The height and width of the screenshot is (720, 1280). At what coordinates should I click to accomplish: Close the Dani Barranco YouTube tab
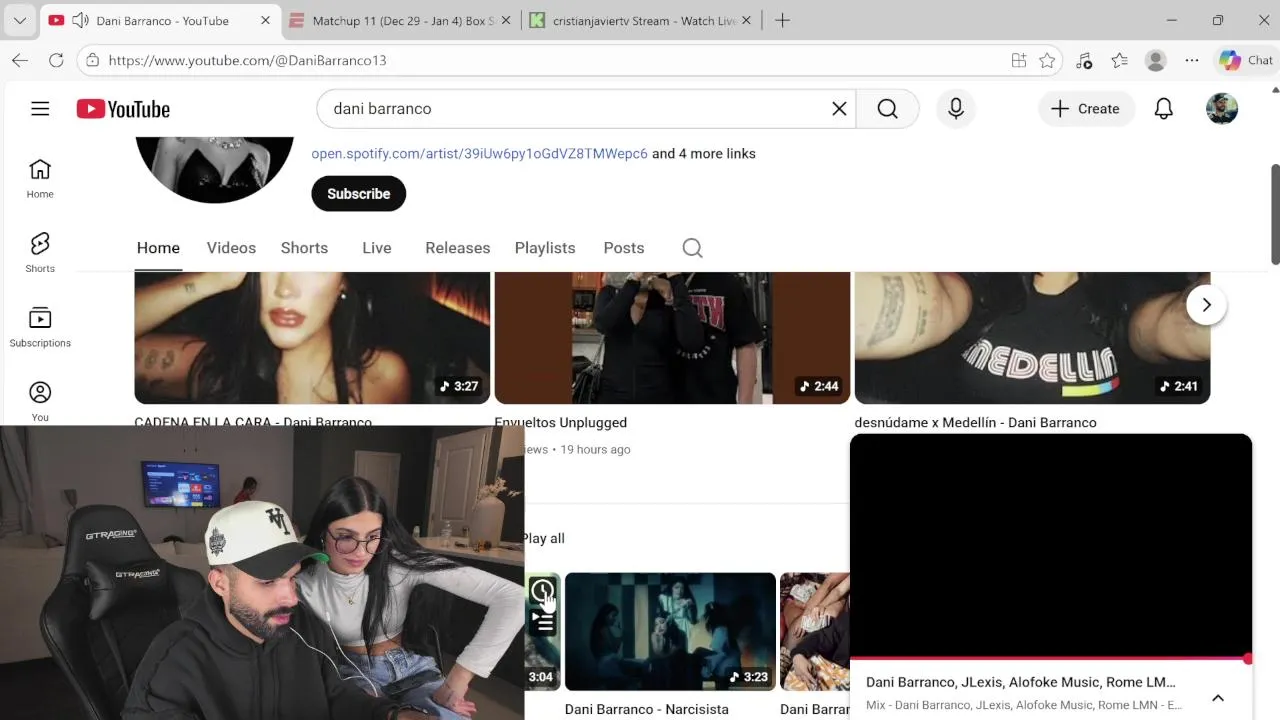pos(265,20)
